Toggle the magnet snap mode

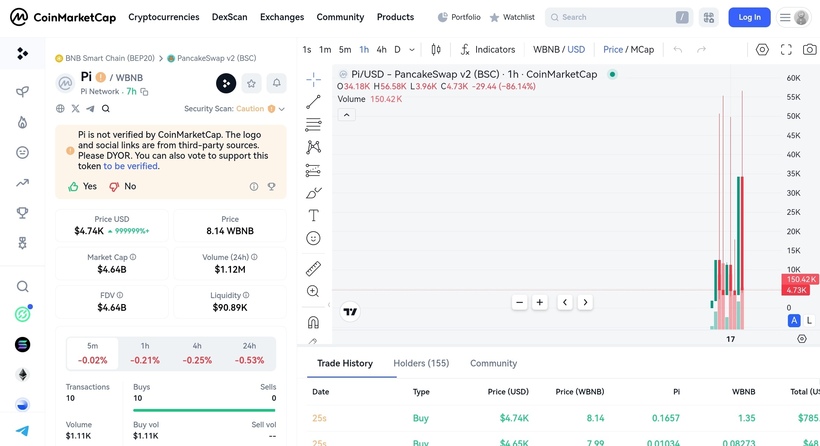(313, 322)
